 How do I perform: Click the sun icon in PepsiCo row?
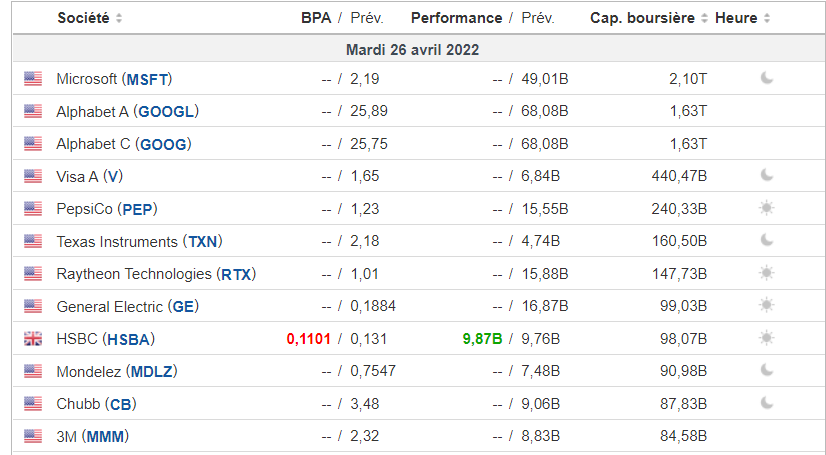[767, 208]
